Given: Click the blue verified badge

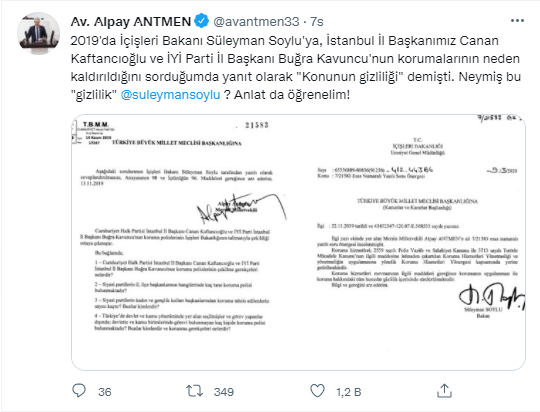Looking at the screenshot, I should point(201,21).
